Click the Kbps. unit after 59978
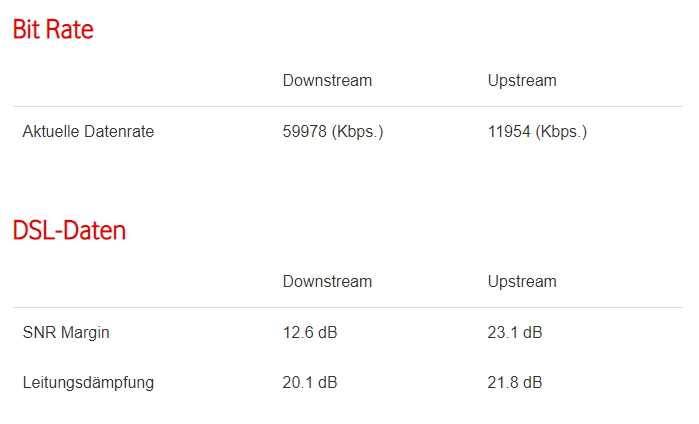This screenshot has width=699, height=424. click(x=357, y=131)
